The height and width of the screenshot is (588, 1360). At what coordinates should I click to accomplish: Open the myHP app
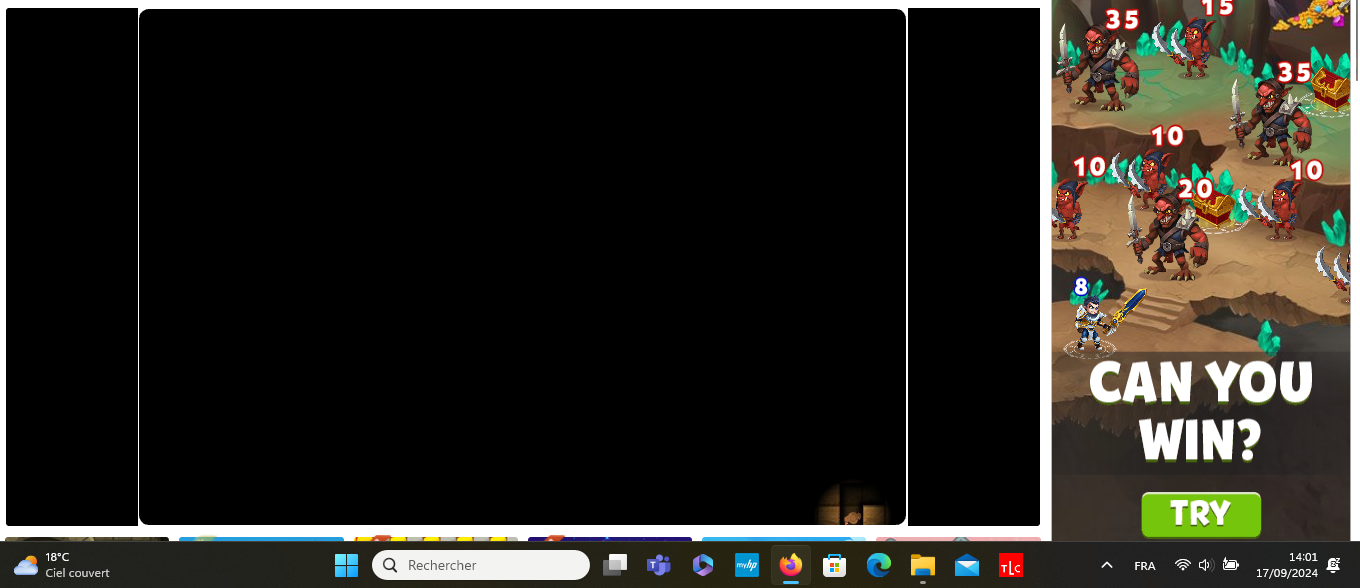(747, 565)
